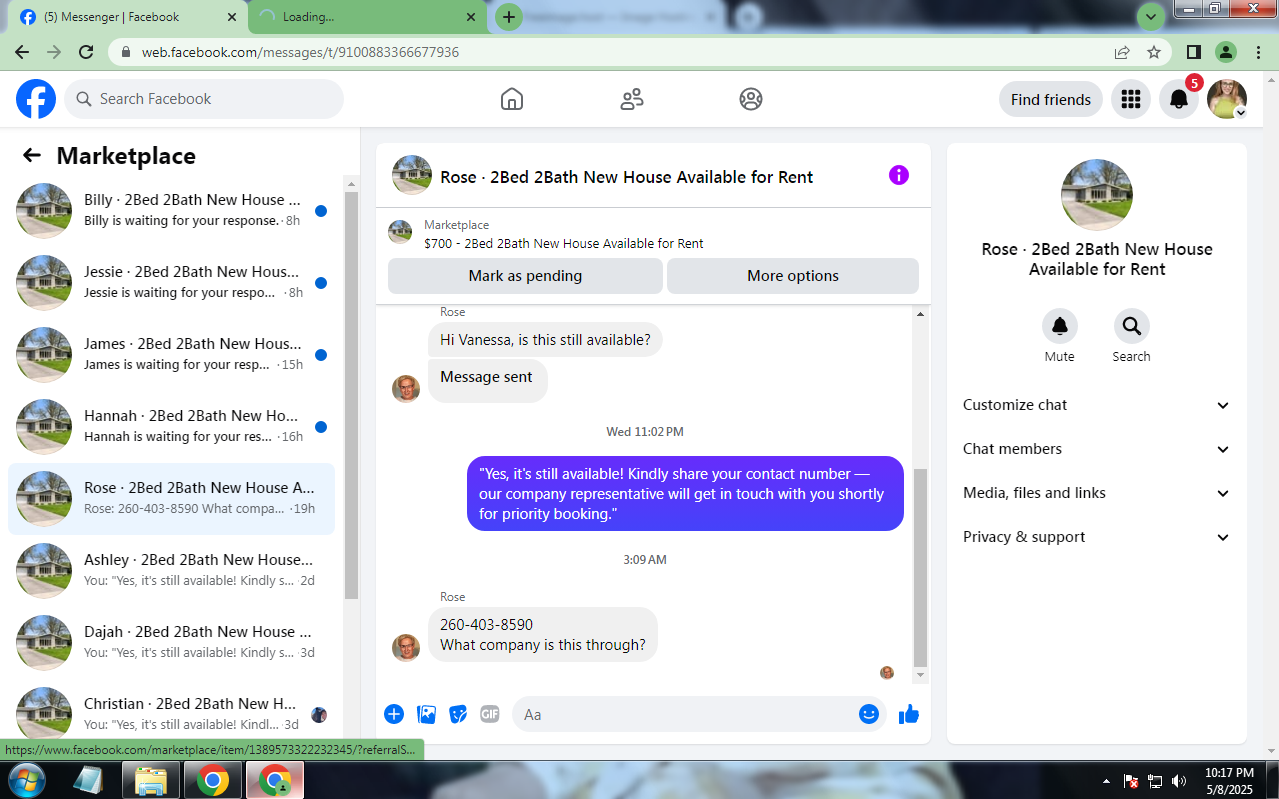The width and height of the screenshot is (1279, 799).
Task: Expand Customize chat section
Action: pos(1097,405)
